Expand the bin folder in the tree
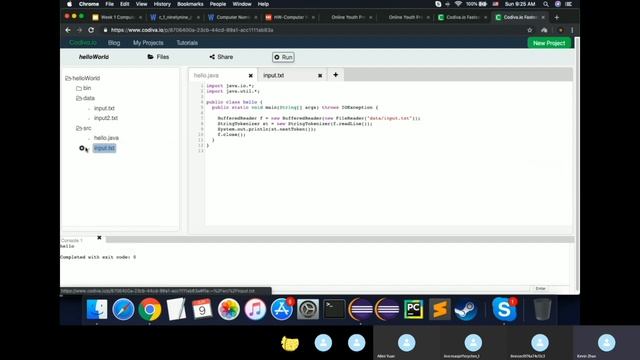Screen dimensions: 640x360 [83, 88]
